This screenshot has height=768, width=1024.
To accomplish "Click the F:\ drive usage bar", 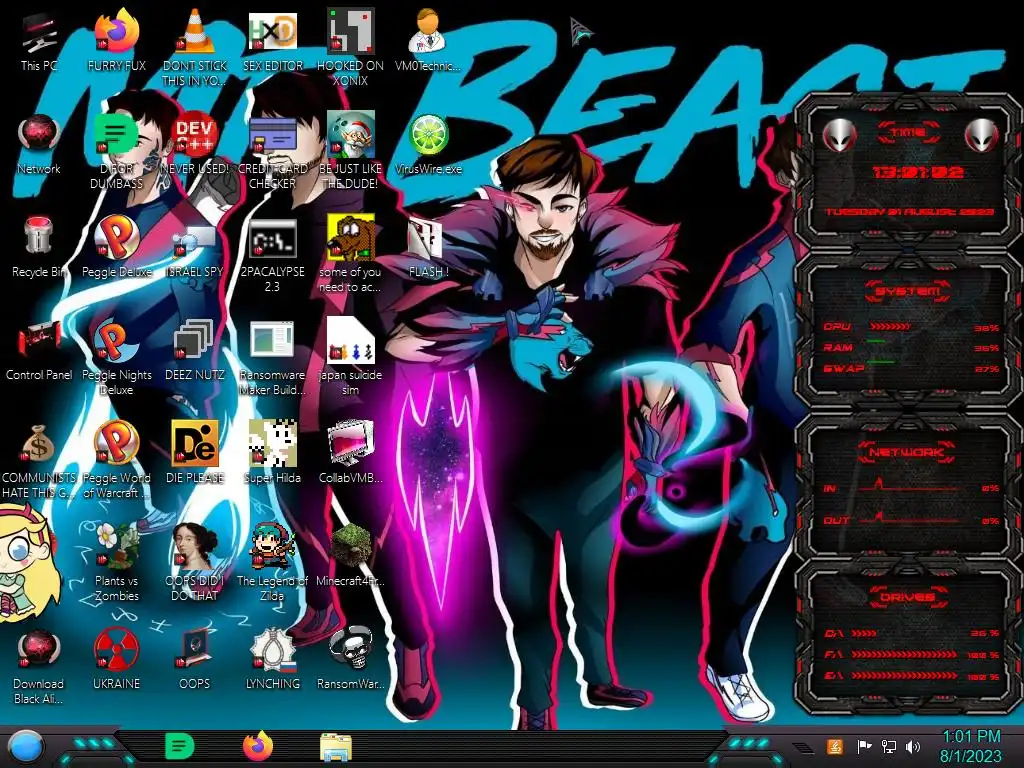I will coord(904,654).
